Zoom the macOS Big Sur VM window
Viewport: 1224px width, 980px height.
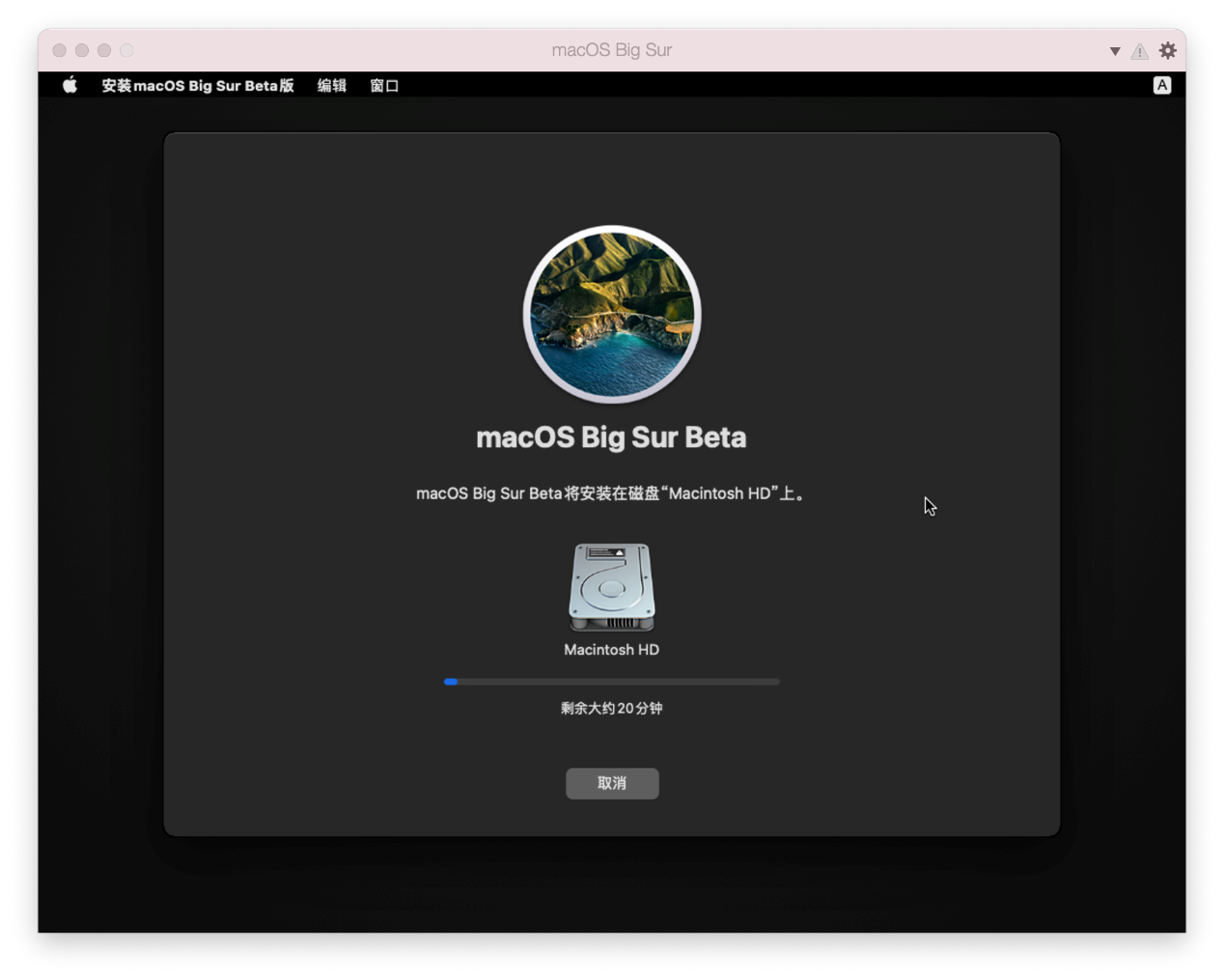(104, 50)
